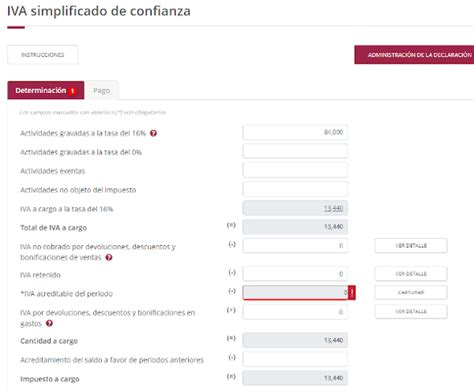Click Actividades gravadas tasa 16% input field

(295, 132)
